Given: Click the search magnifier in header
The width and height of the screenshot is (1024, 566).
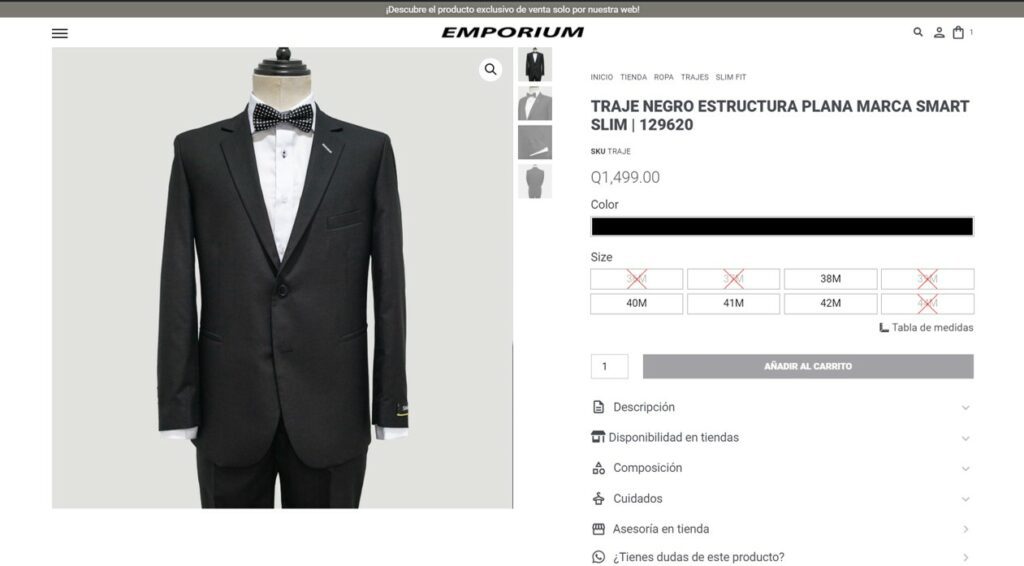Looking at the screenshot, I should click(x=918, y=32).
